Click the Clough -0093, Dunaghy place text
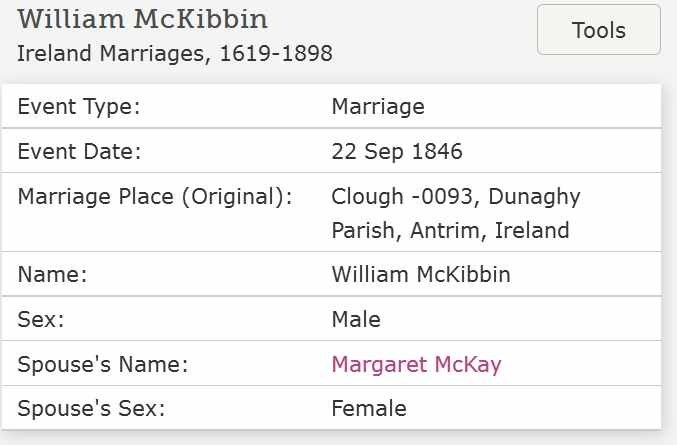The width and height of the screenshot is (677, 445). point(456,197)
